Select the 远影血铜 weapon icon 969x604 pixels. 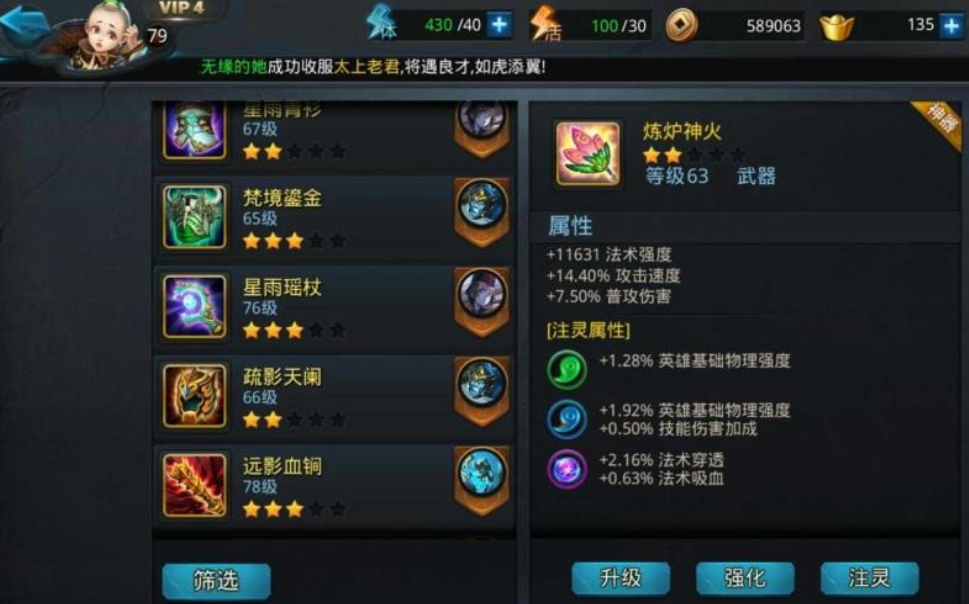(x=195, y=485)
